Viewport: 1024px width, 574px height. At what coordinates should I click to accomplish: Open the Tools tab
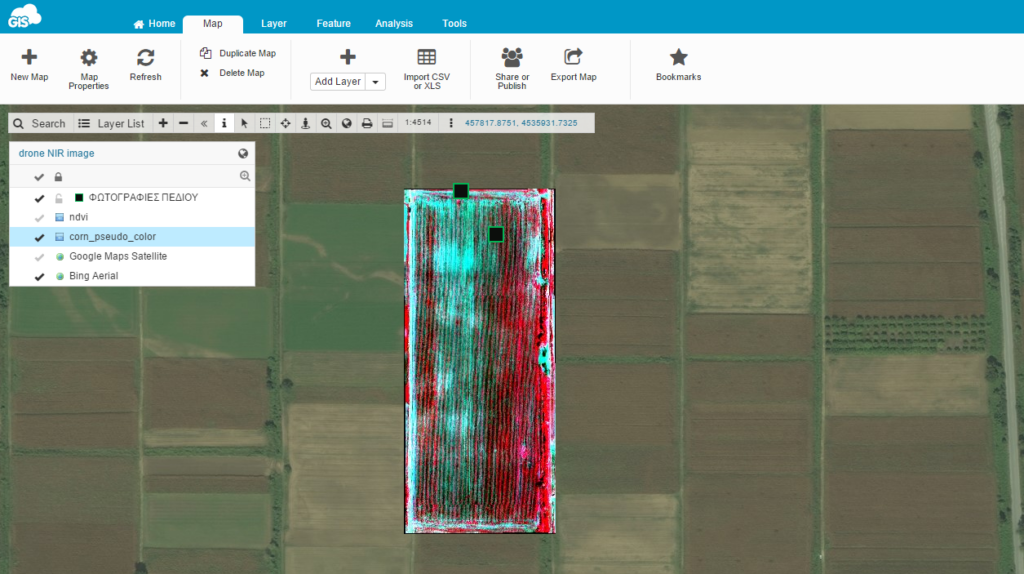(455, 24)
